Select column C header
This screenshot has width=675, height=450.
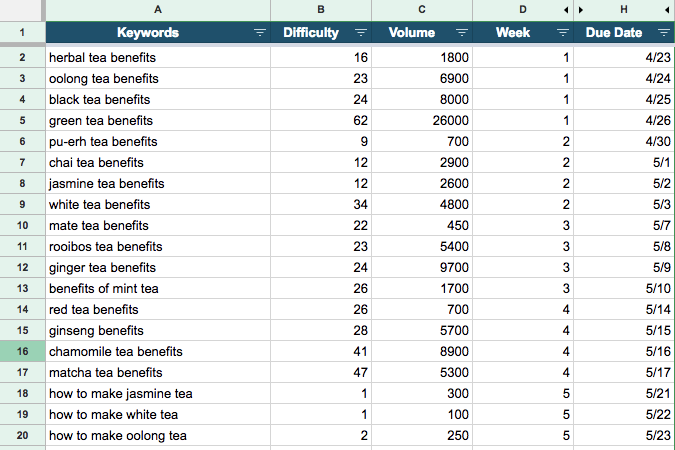tap(422, 10)
